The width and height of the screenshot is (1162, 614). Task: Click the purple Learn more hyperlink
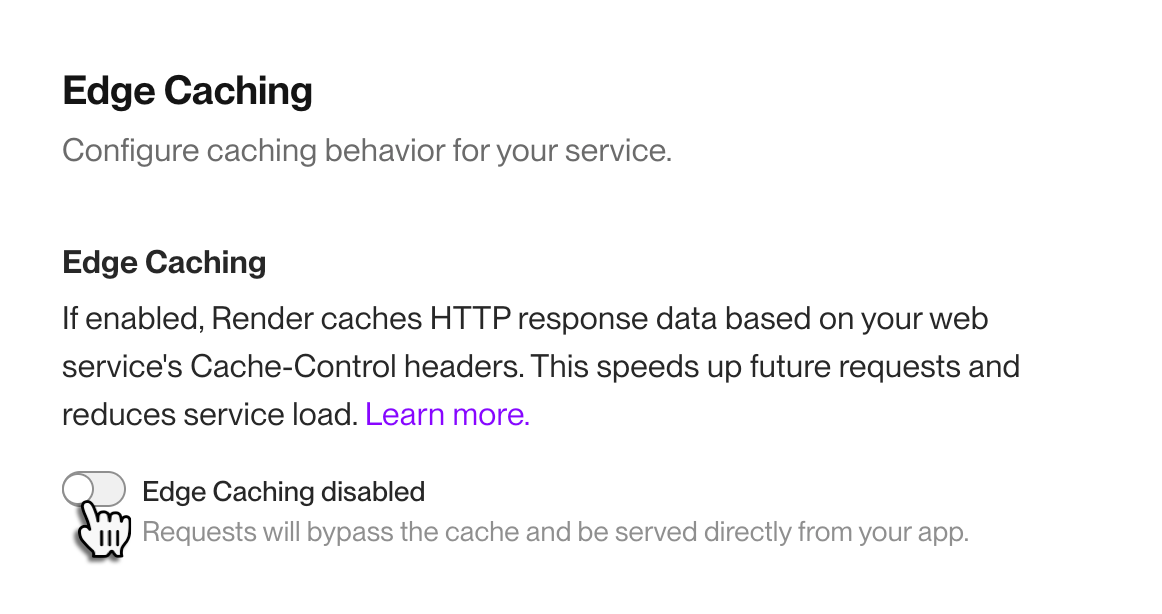(x=447, y=414)
